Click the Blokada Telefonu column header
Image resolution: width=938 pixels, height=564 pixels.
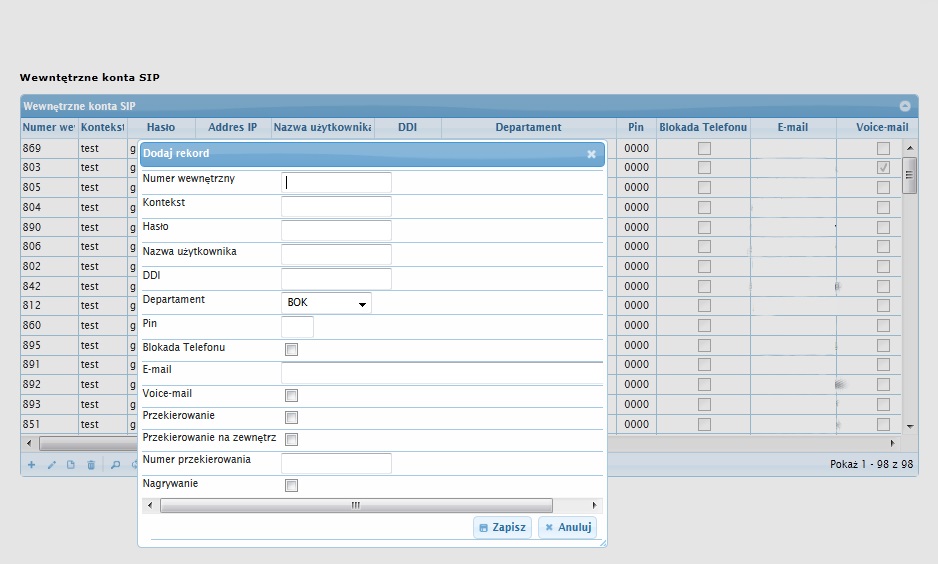pyautogui.click(x=703, y=127)
